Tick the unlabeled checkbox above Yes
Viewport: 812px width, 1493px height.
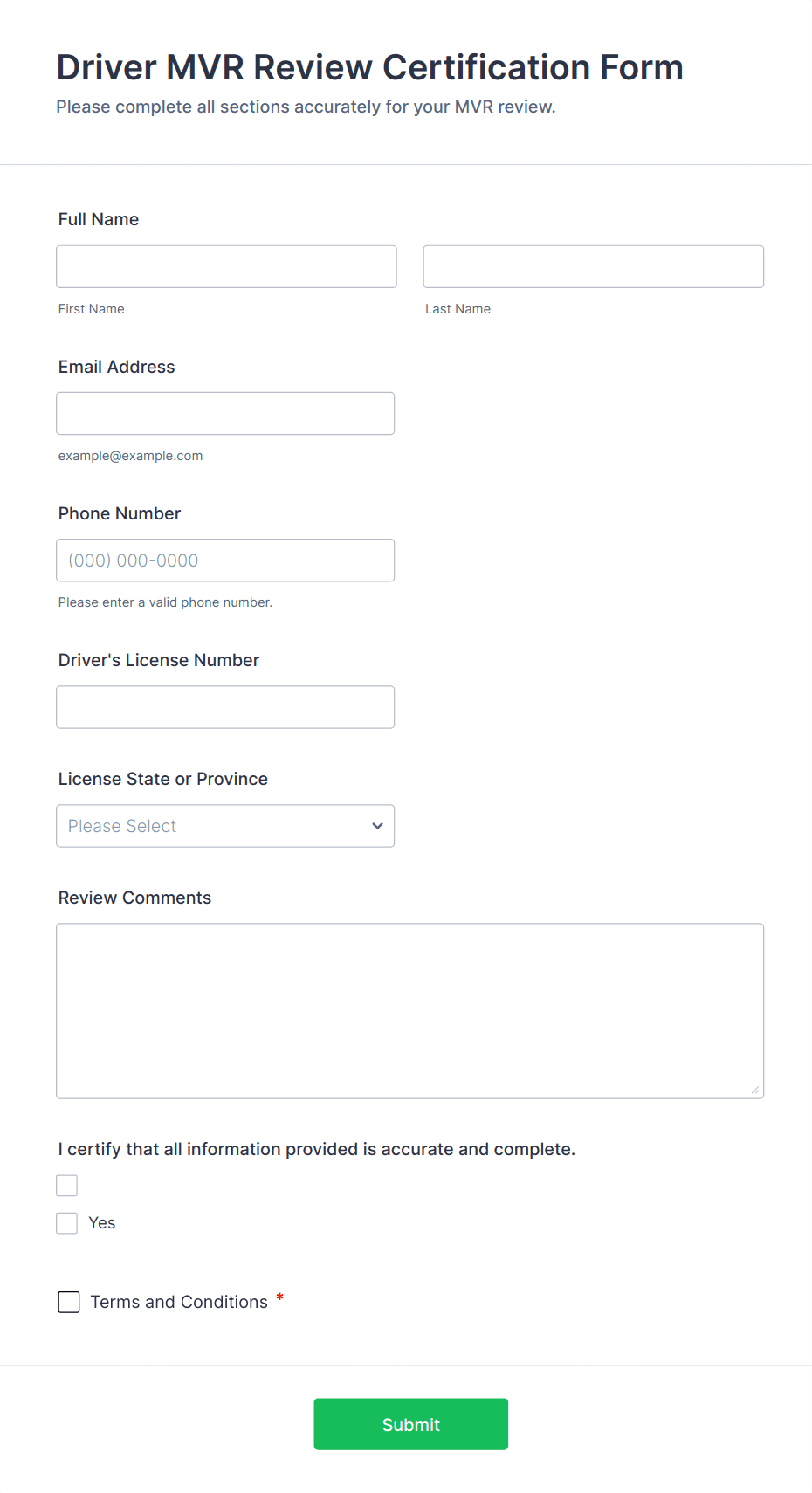click(x=67, y=1186)
